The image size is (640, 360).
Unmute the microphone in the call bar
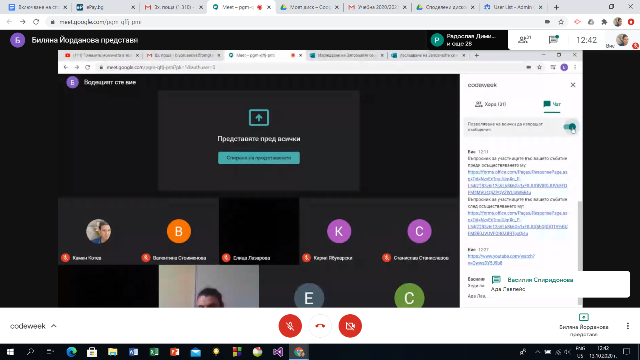pyautogui.click(x=290, y=326)
